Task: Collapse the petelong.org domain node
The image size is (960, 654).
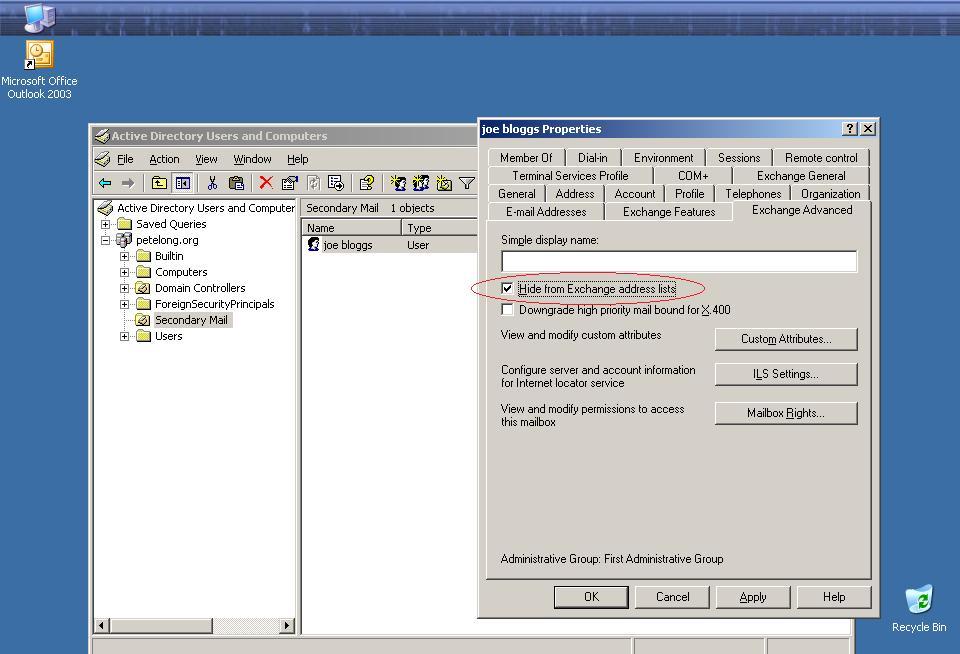Action: pyautogui.click(x=105, y=240)
